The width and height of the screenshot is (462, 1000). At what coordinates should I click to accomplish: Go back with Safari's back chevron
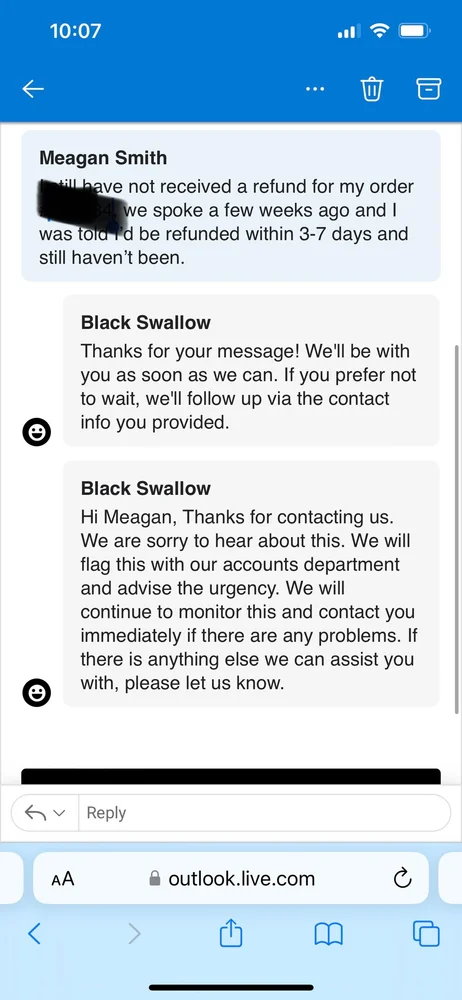34,934
